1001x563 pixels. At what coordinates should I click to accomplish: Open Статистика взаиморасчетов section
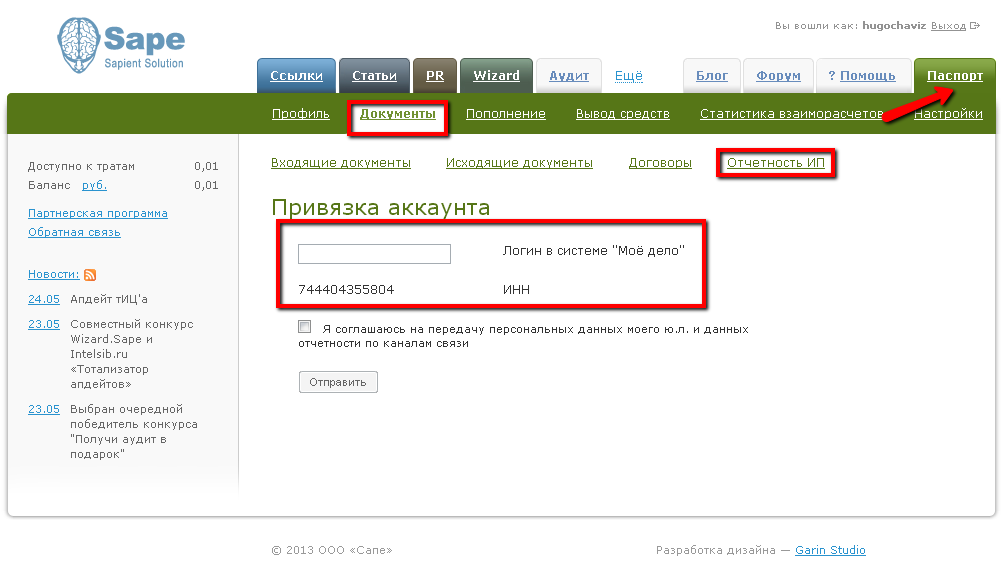click(x=792, y=114)
